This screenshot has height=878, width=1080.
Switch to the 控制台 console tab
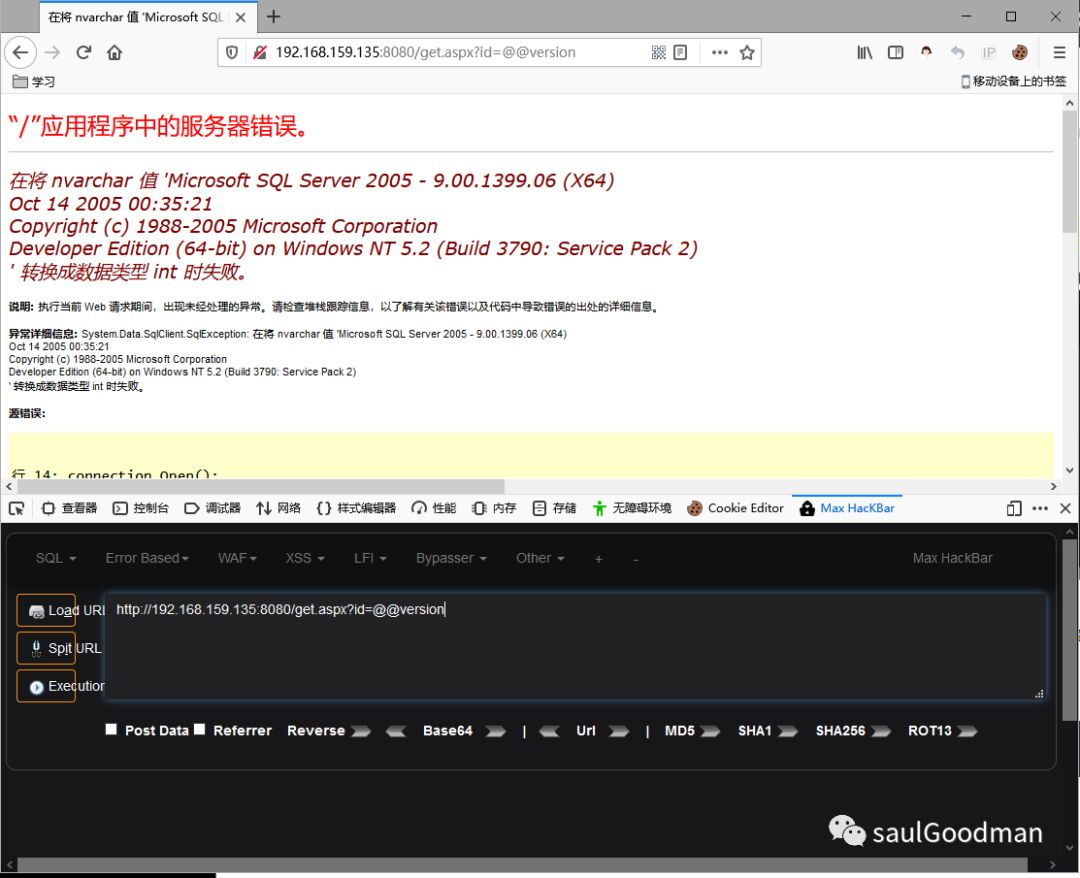pyautogui.click(x=141, y=508)
